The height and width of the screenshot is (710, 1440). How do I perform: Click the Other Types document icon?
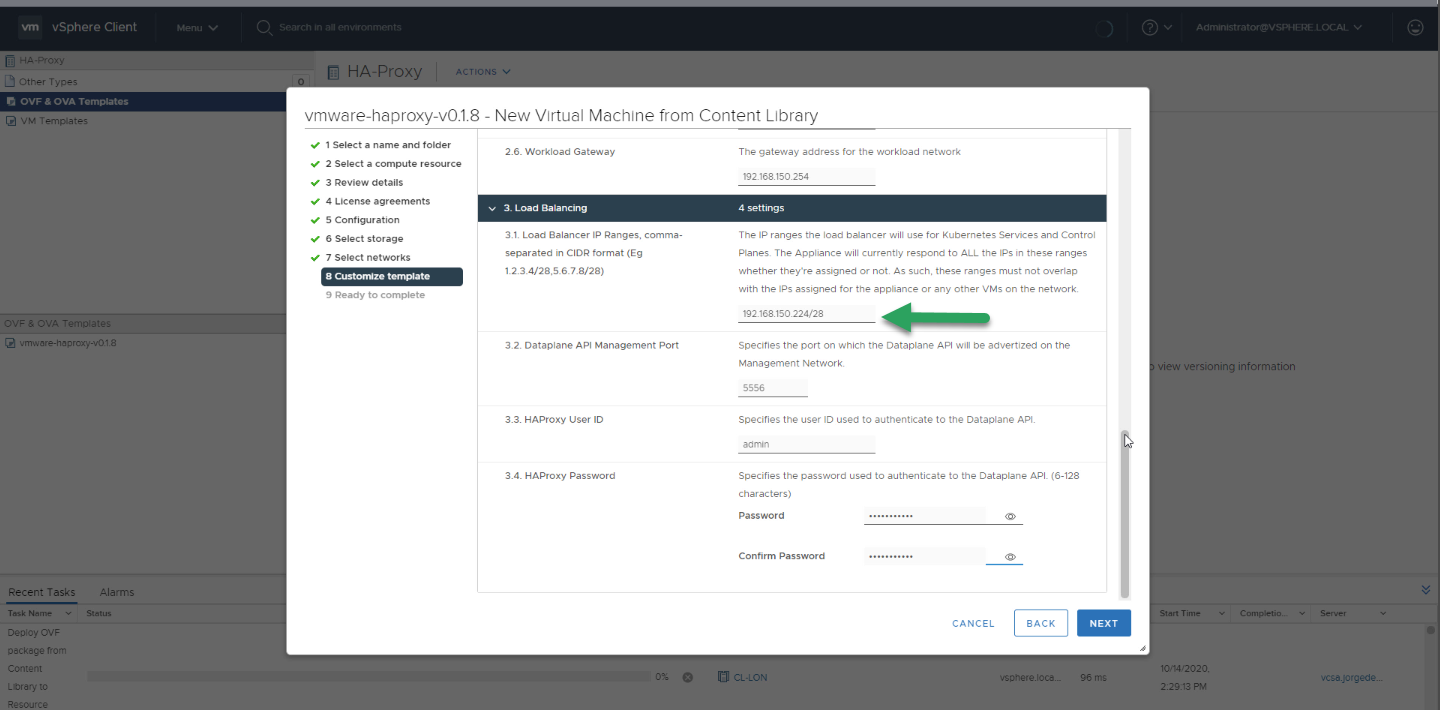(10, 82)
